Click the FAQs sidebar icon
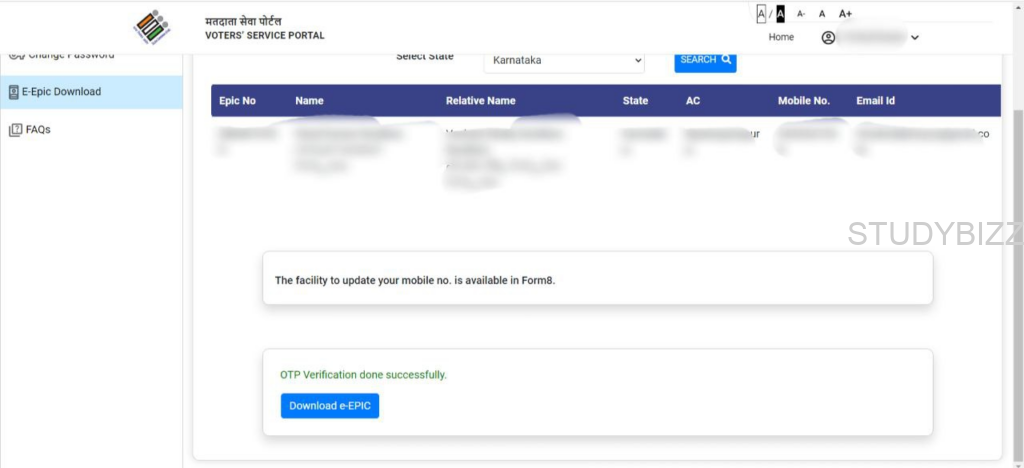Image resolution: width=1024 pixels, height=468 pixels. [x=15, y=130]
